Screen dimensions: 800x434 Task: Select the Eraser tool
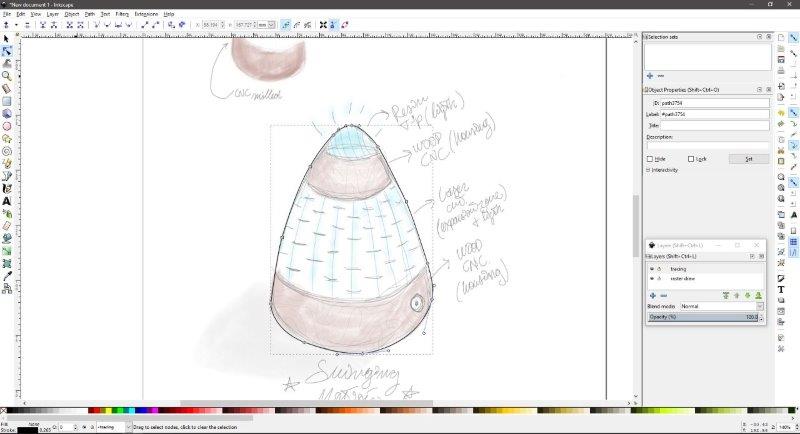(7, 226)
